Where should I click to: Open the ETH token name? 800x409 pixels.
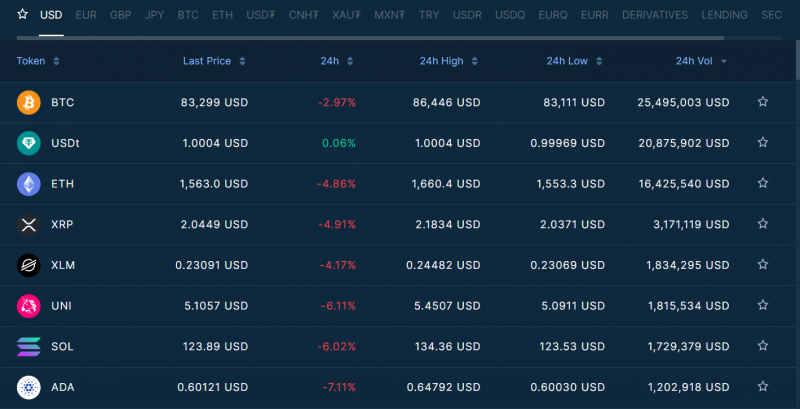62,184
